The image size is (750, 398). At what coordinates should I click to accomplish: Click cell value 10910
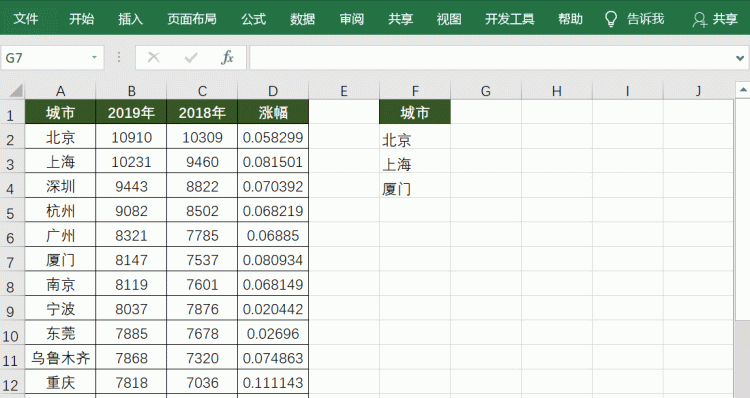tap(131, 137)
